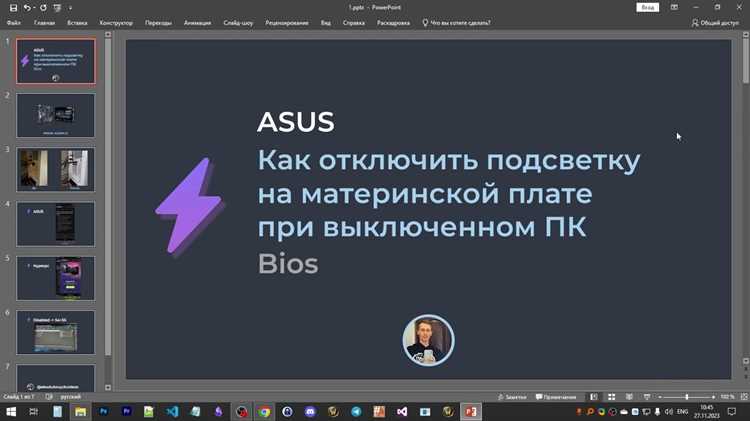Open Premiere Pro from the taskbar

click(126, 411)
